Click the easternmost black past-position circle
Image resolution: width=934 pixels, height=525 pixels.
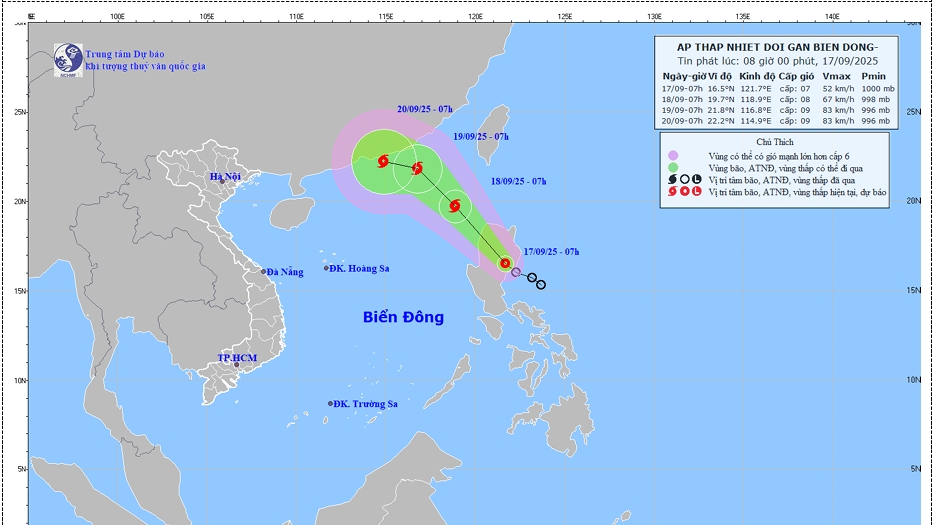(541, 285)
